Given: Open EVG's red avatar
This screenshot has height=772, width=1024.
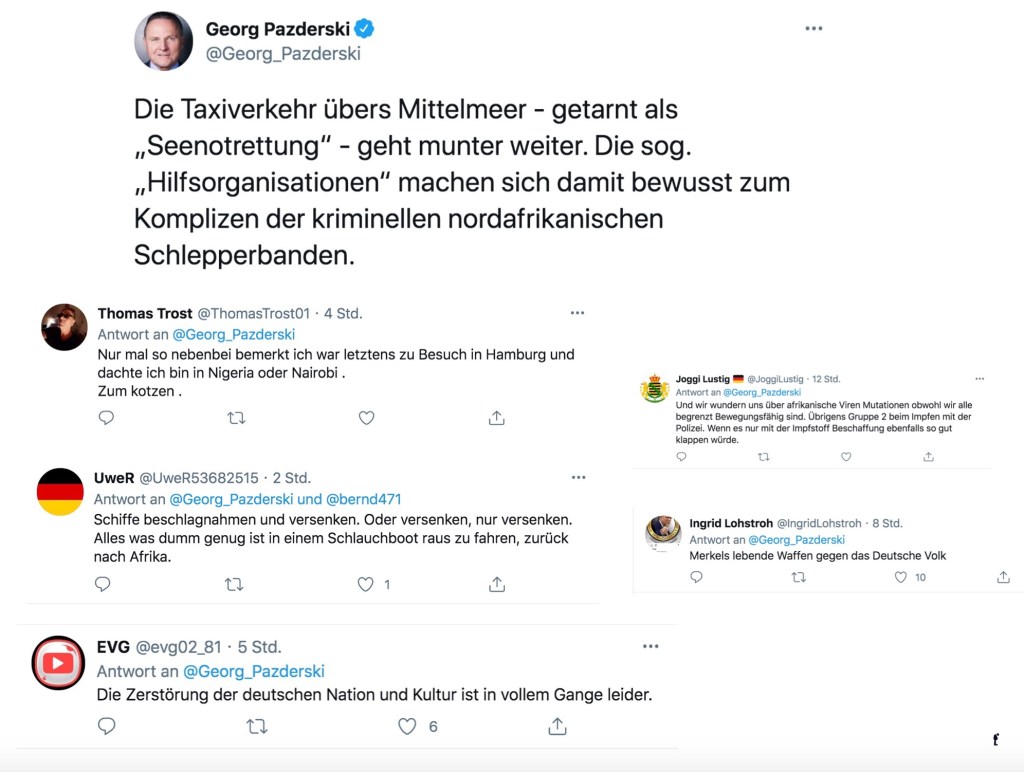Looking at the screenshot, I should coord(58,663).
